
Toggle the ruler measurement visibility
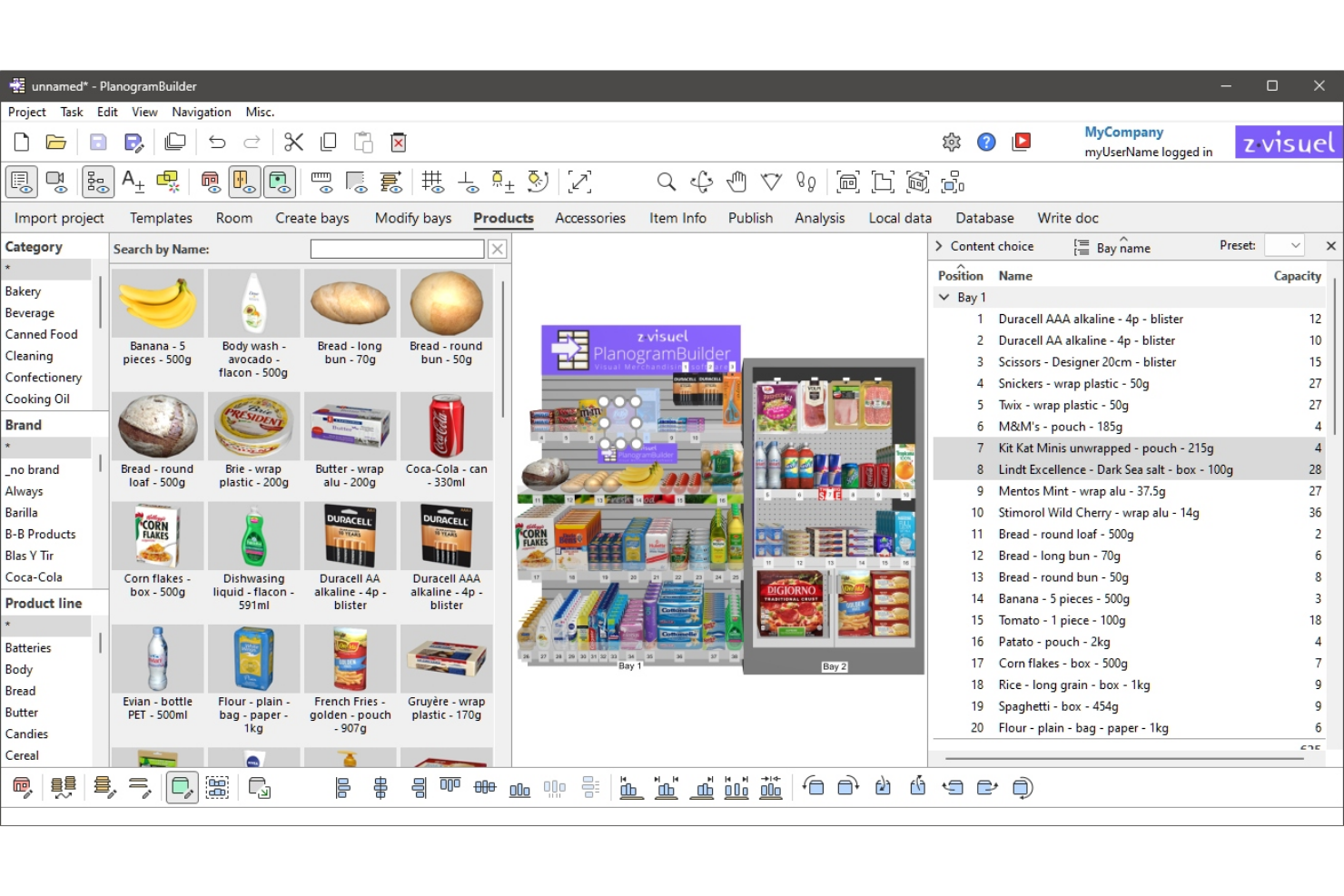tap(321, 182)
